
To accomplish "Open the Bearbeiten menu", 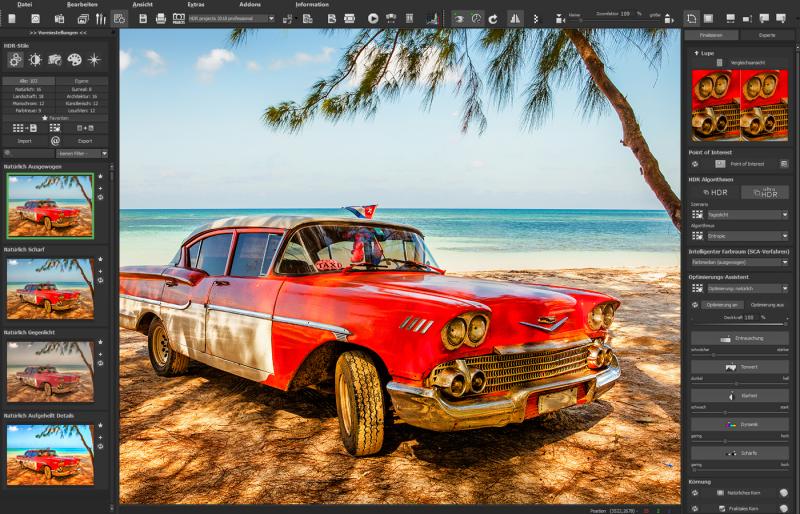I will tap(82, 5).
